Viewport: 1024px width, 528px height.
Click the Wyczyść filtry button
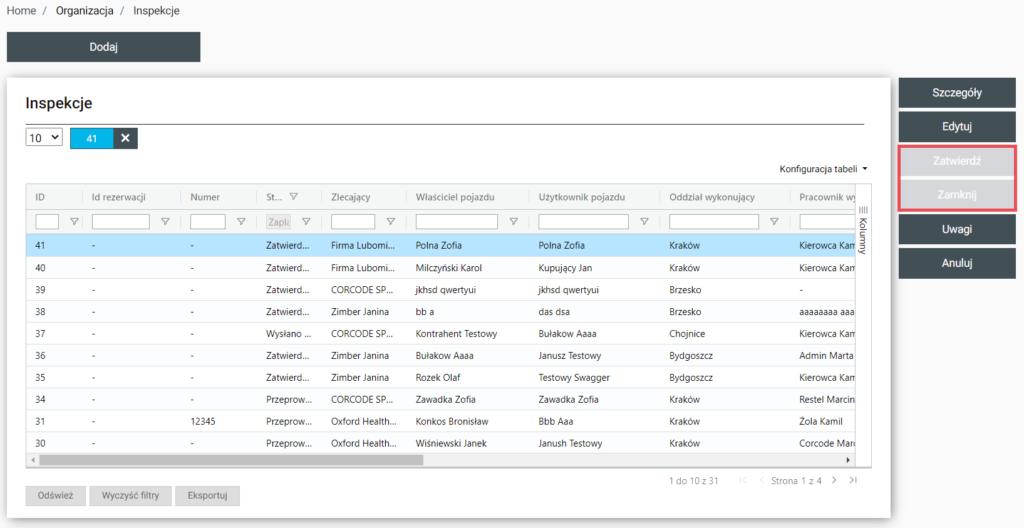point(130,496)
